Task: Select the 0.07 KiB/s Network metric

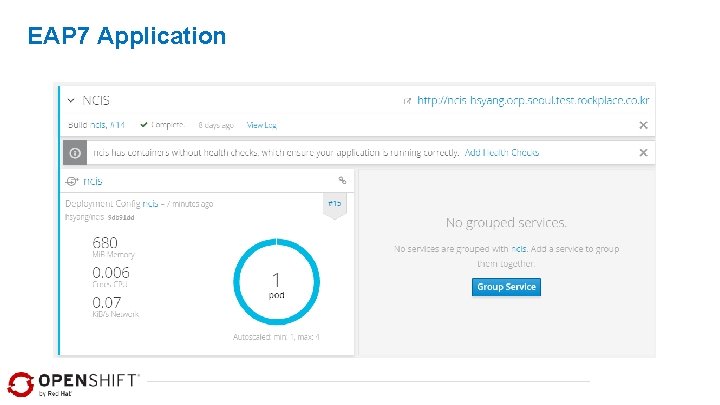Action: (x=115, y=306)
